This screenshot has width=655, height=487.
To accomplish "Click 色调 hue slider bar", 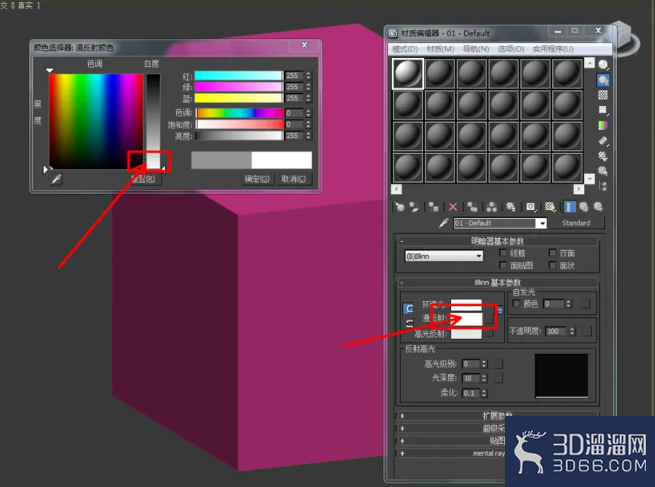I will point(239,113).
